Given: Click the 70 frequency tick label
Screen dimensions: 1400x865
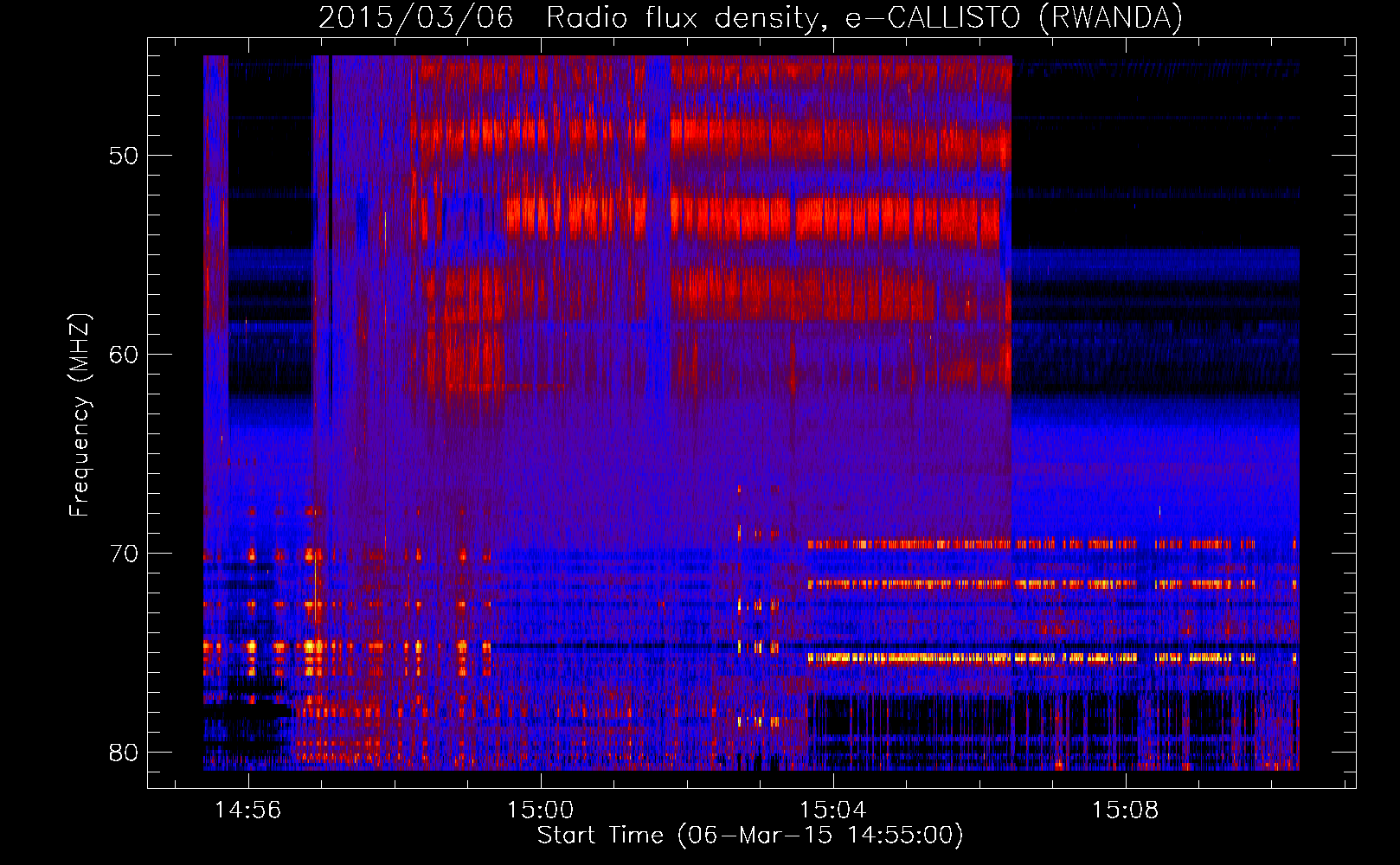Looking at the screenshot, I should (x=124, y=554).
